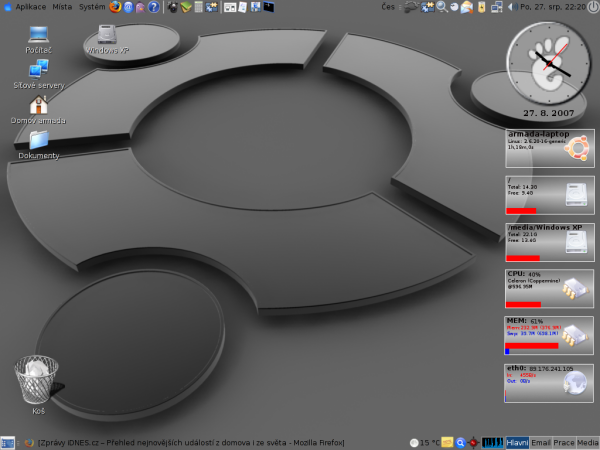Open the green book dictionary icon
This screenshot has width=600, height=450.
click(186, 7)
